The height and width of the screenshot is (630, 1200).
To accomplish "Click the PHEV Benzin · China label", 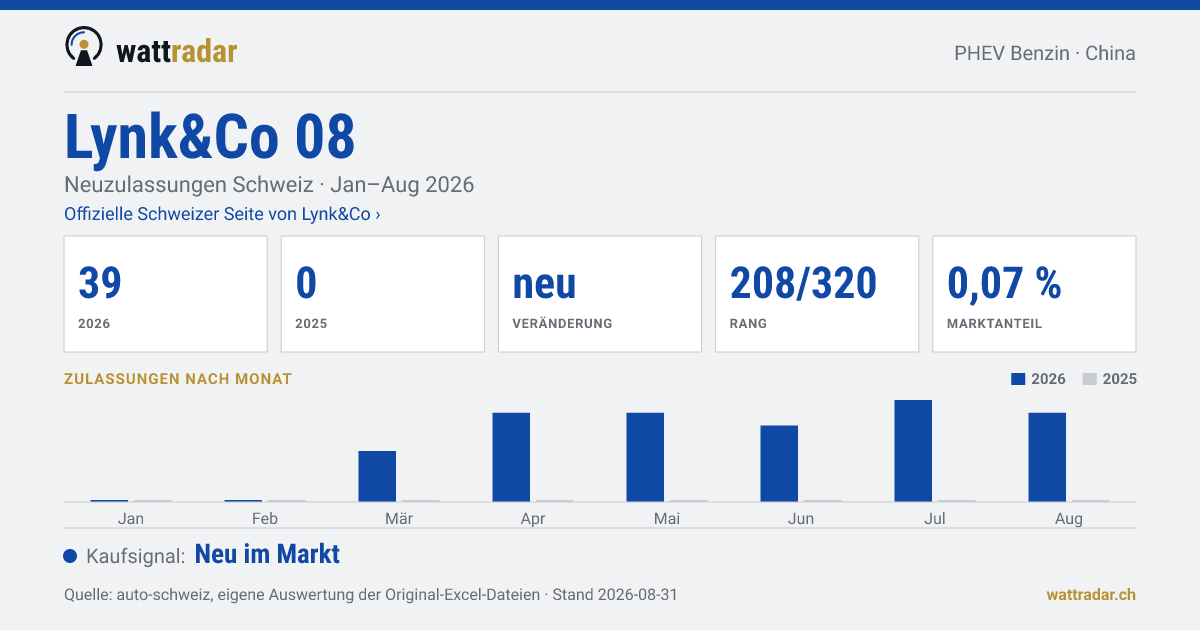I will click(1045, 53).
